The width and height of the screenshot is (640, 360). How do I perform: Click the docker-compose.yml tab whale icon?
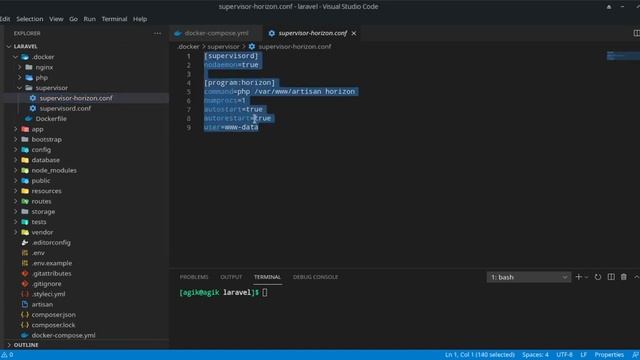[x=178, y=33]
